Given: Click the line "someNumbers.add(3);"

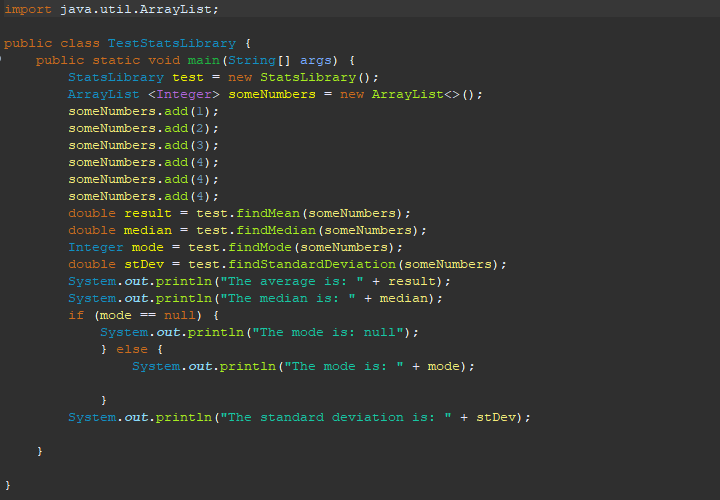Looking at the screenshot, I should (144, 146).
